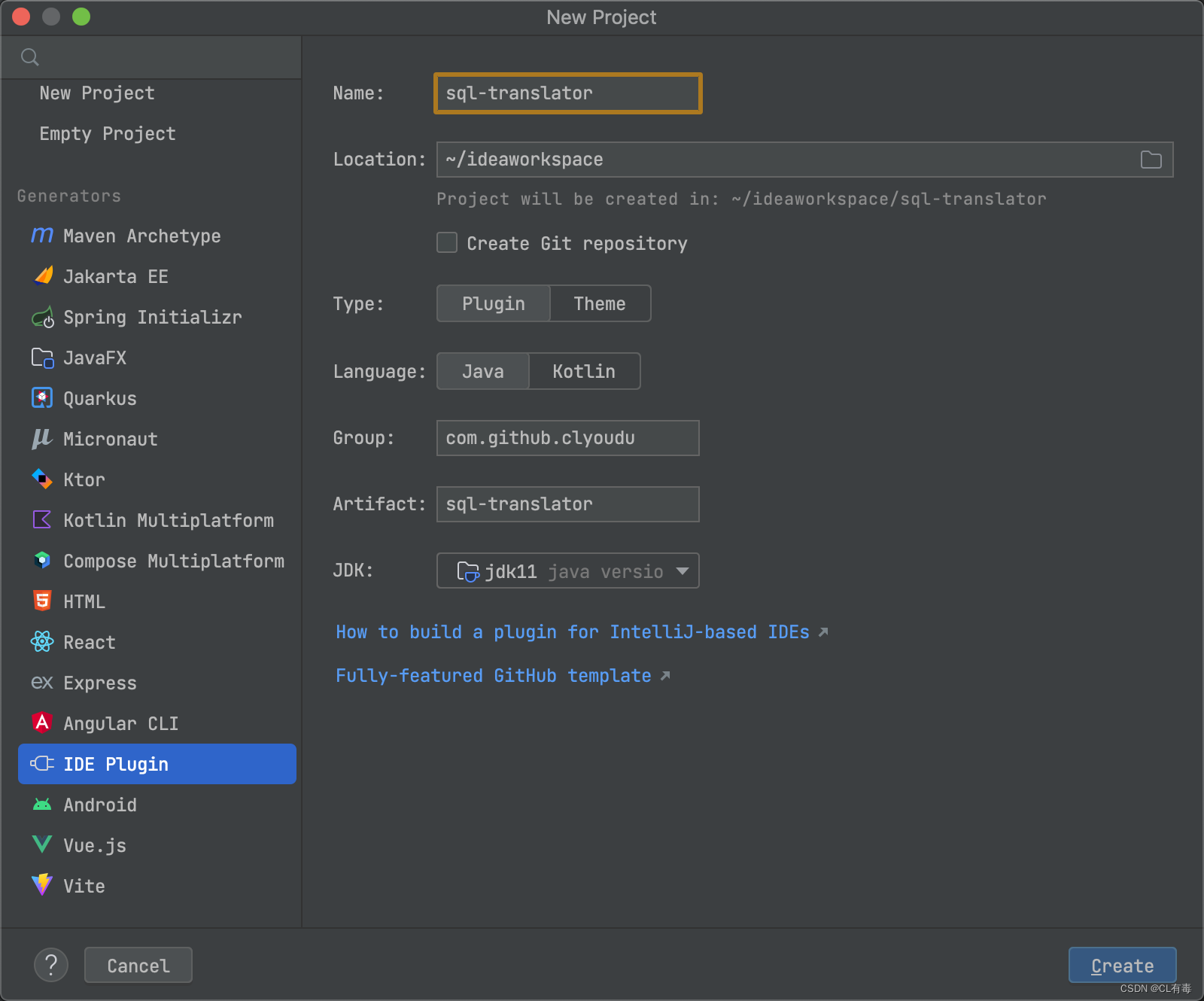Click the search magnifier icon

[x=30, y=57]
